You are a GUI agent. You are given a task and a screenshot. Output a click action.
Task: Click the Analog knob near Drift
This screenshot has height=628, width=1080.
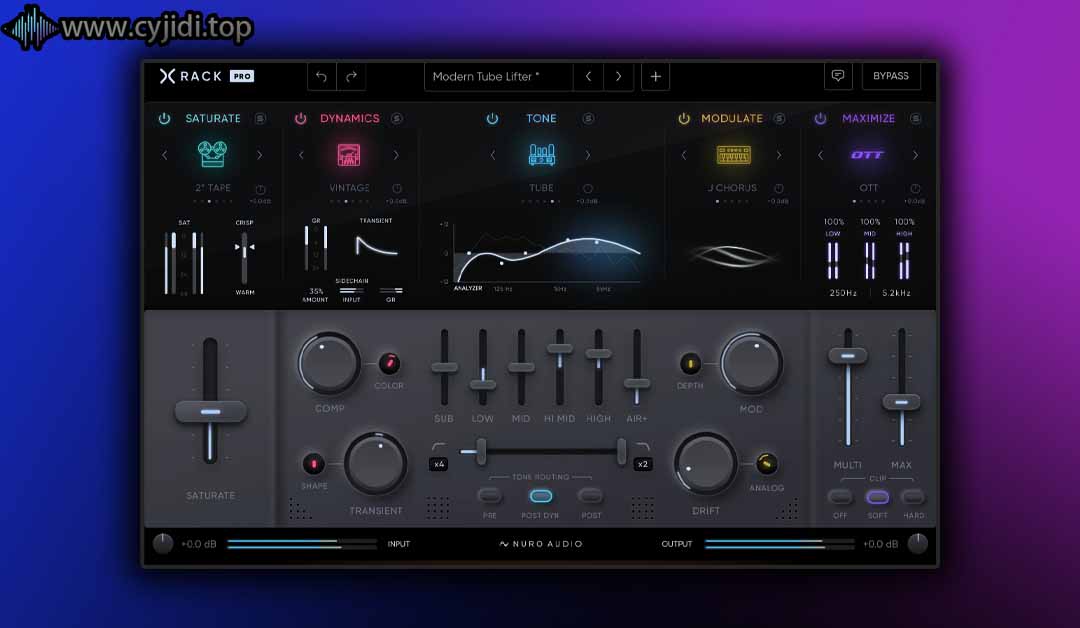[766, 463]
